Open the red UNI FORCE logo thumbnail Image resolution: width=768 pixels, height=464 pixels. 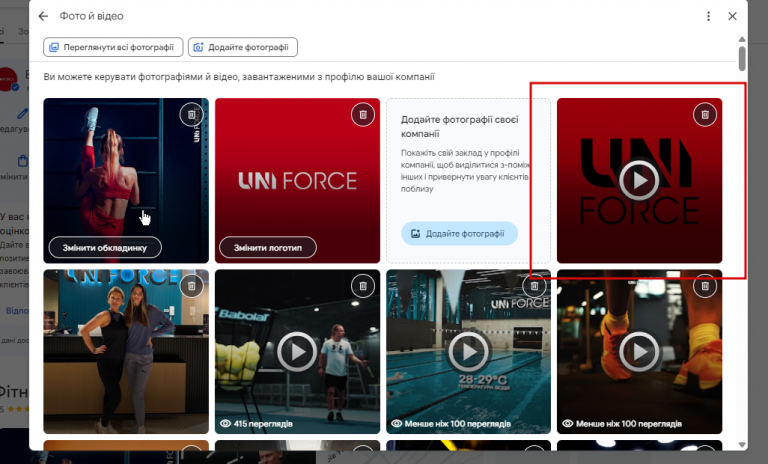297,181
